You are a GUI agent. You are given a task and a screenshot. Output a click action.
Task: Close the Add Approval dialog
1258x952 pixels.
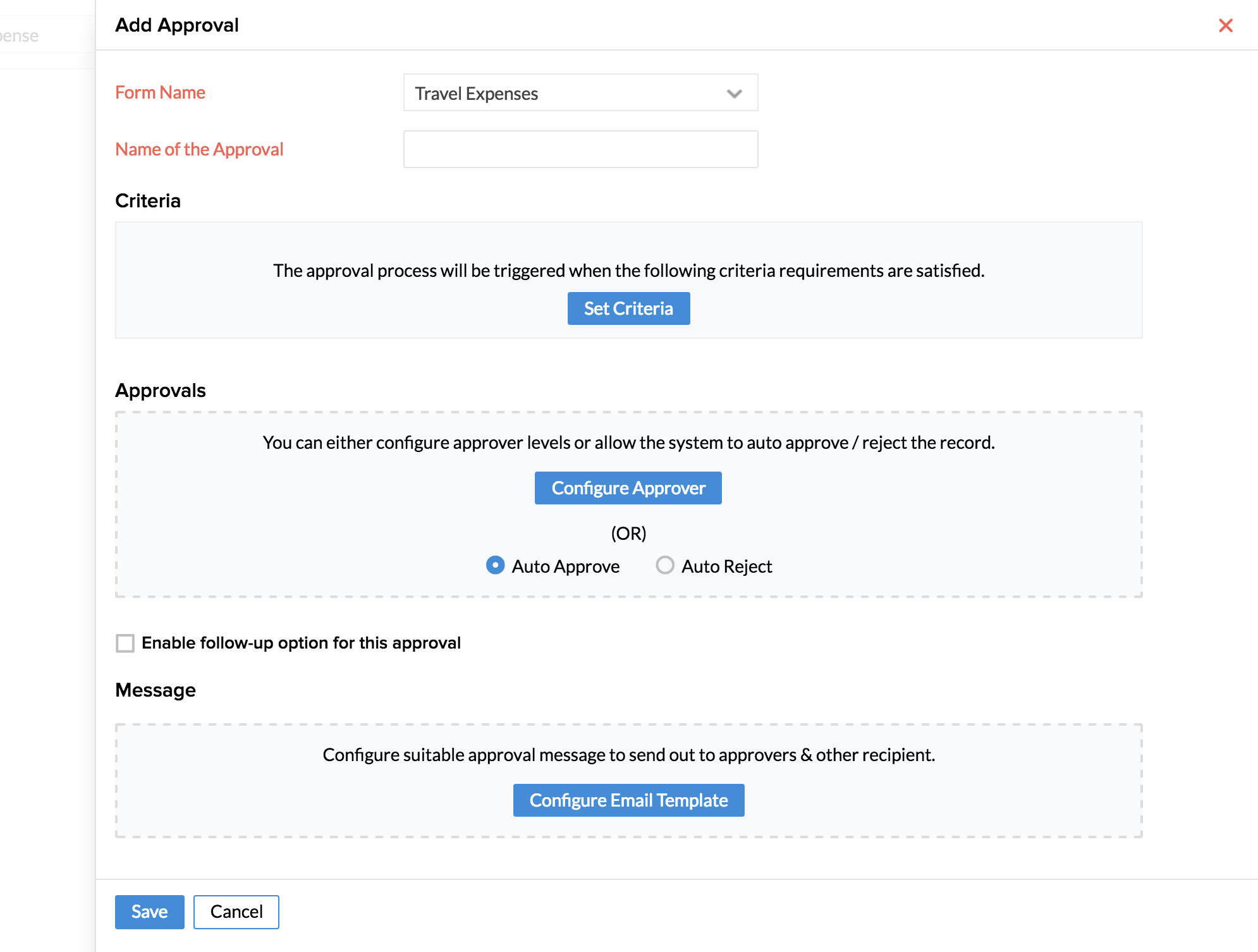click(1225, 25)
